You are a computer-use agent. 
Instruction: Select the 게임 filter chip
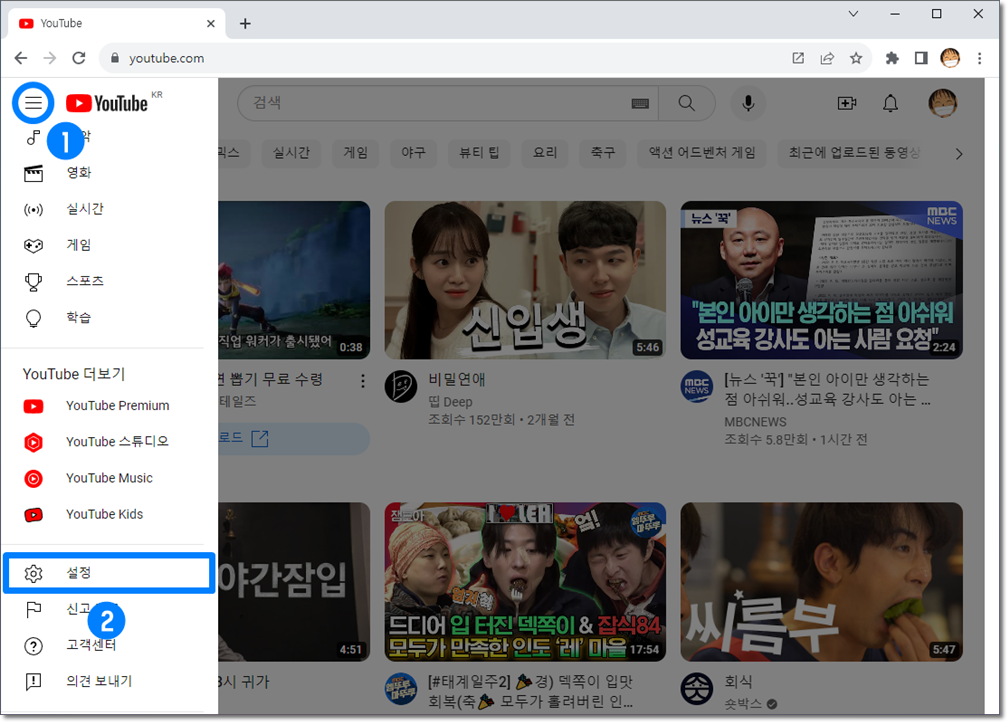click(x=356, y=153)
